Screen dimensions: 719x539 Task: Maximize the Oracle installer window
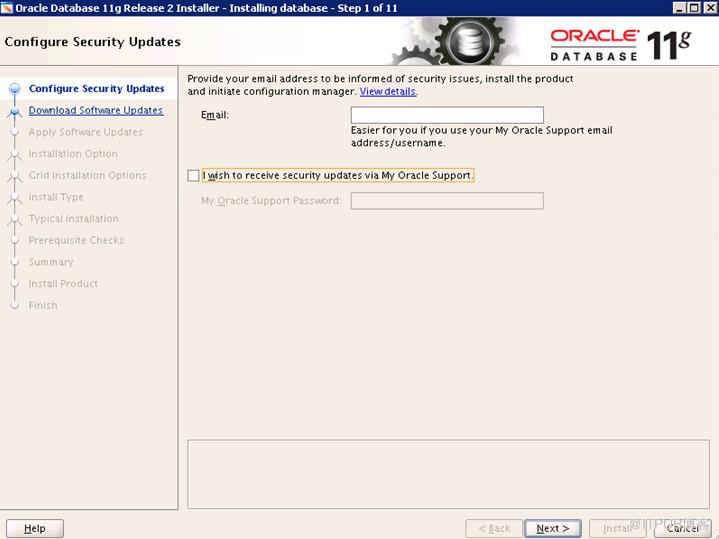[694, 8]
